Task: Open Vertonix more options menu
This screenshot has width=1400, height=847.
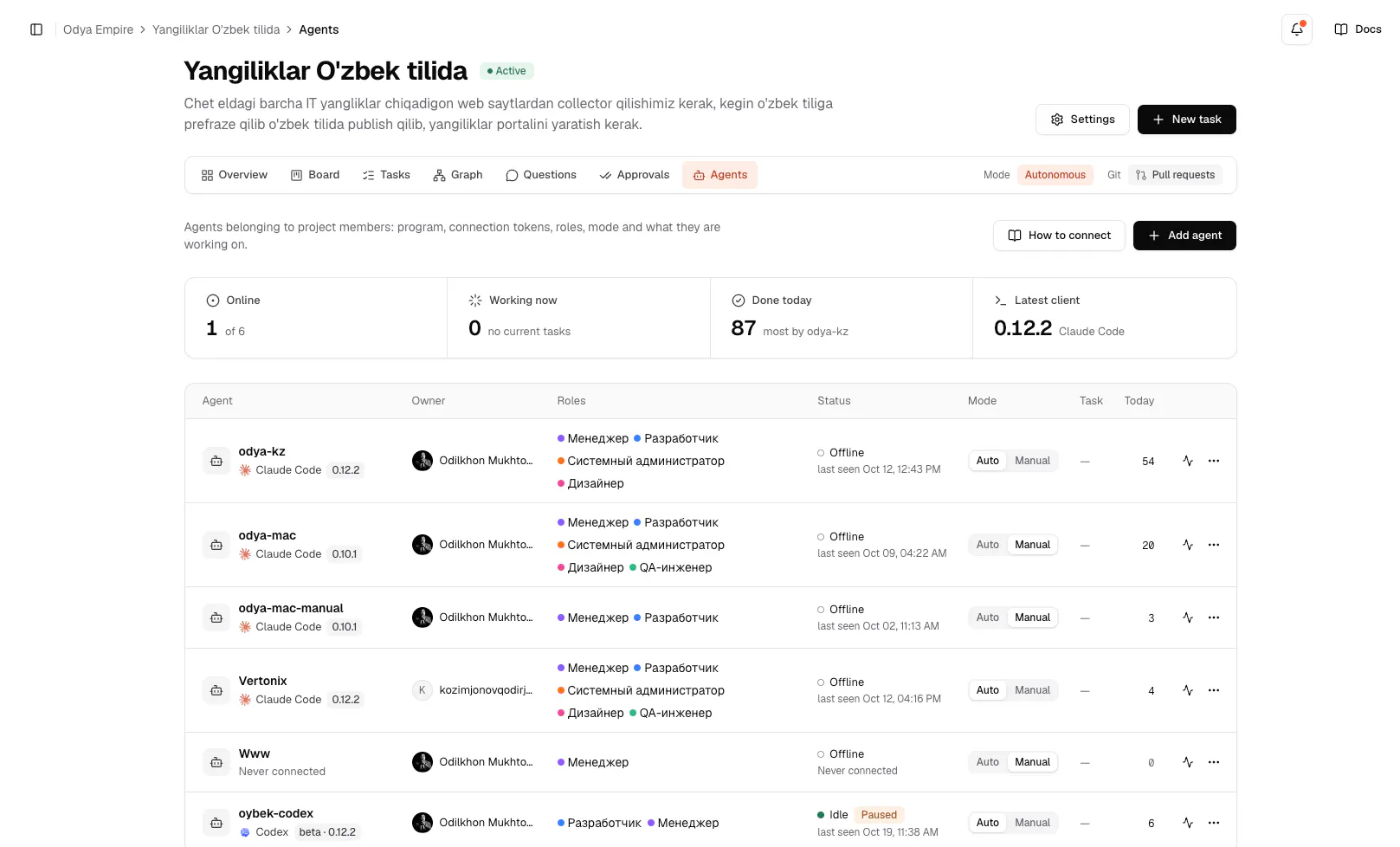Action: pyautogui.click(x=1214, y=690)
